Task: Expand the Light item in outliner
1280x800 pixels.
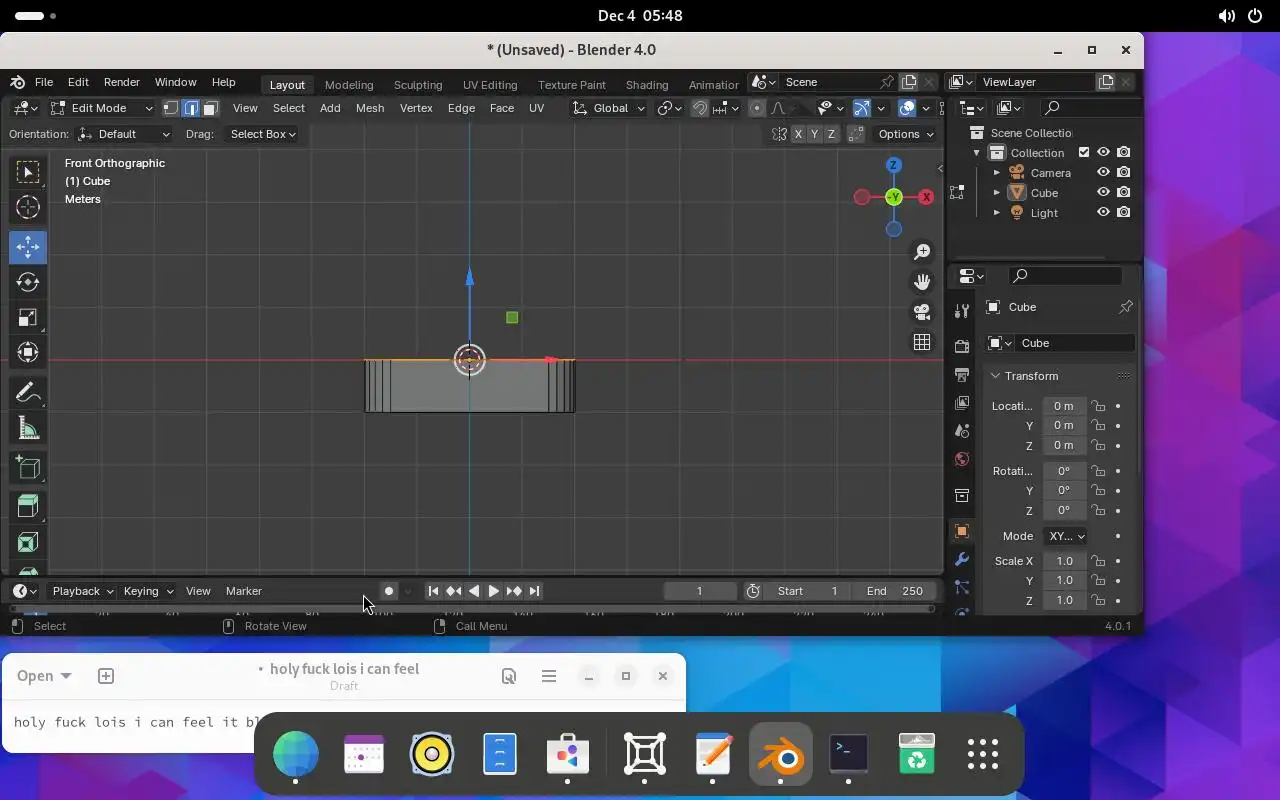Action: (x=997, y=213)
